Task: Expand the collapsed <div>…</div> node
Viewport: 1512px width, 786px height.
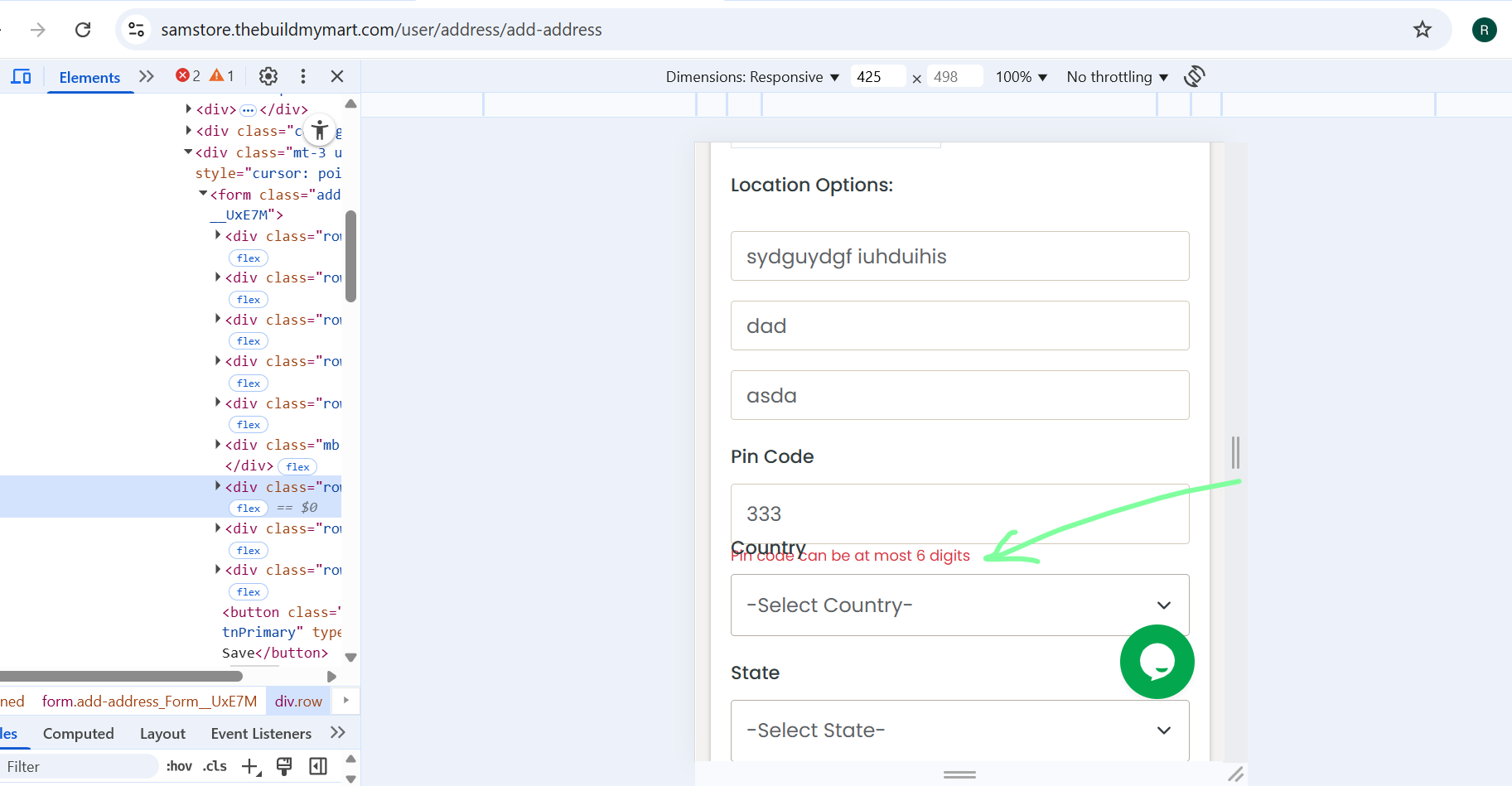Action: point(189,108)
